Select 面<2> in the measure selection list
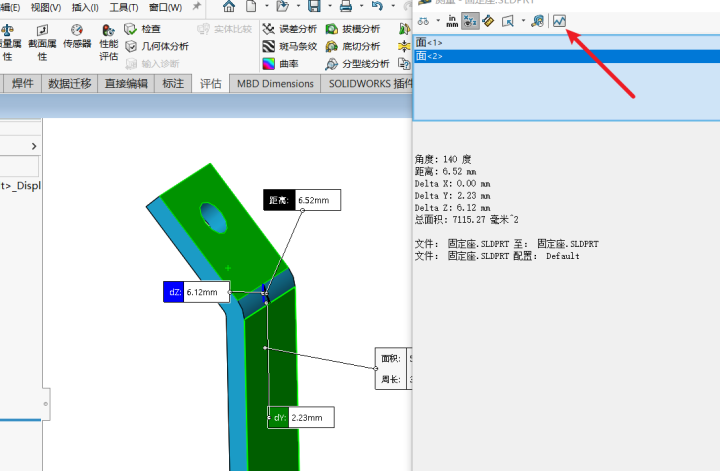This screenshot has width=720, height=471. [x=567, y=56]
